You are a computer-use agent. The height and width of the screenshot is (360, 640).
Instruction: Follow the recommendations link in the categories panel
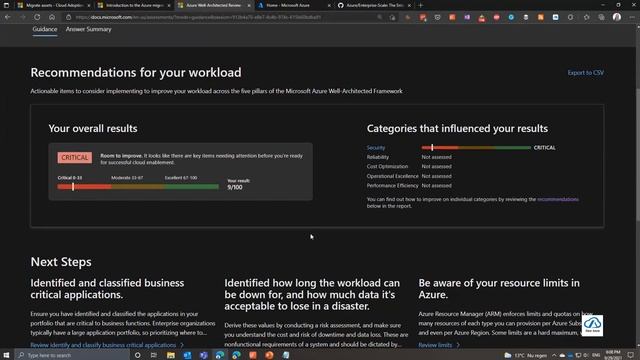(558, 199)
